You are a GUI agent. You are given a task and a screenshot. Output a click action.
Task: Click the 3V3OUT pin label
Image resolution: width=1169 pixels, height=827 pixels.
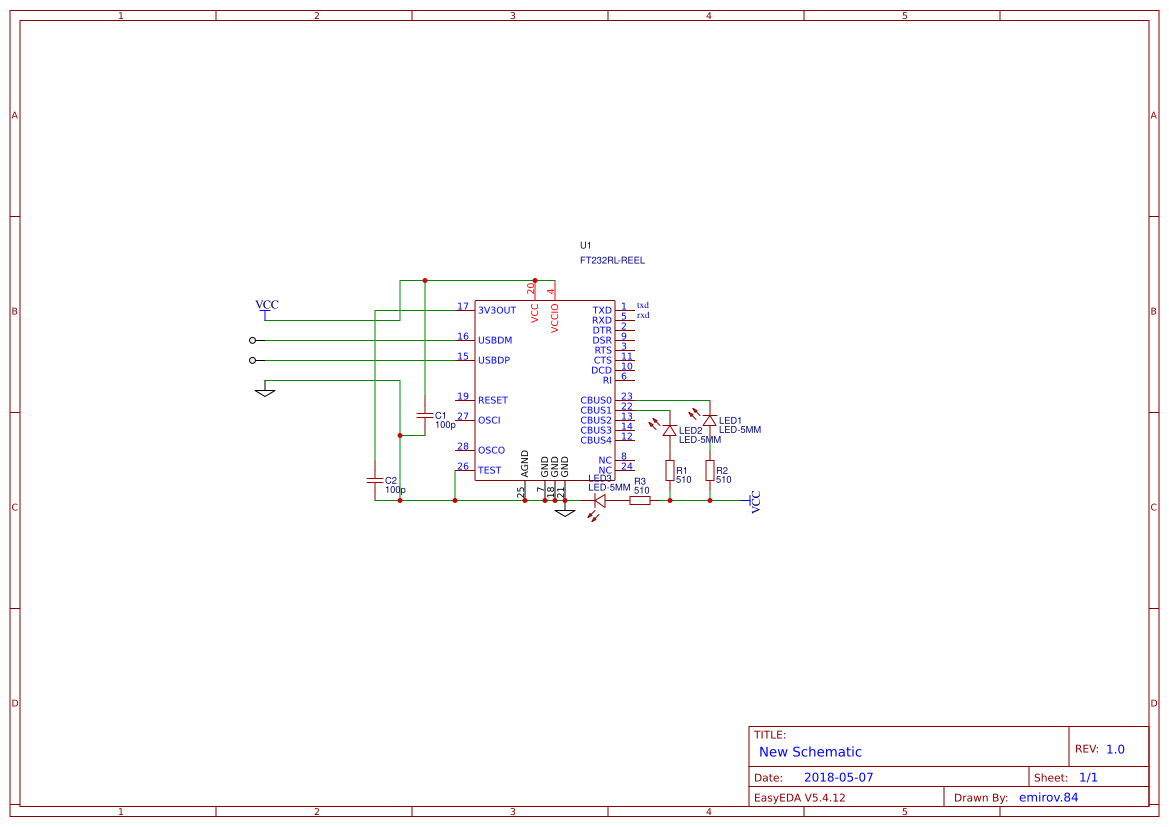[496, 310]
